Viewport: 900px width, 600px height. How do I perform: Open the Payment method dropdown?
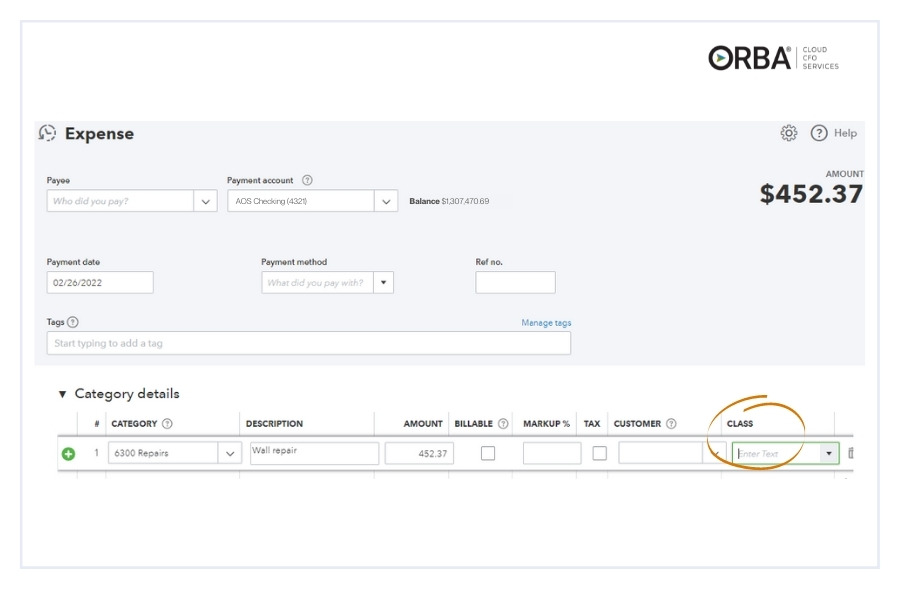click(384, 283)
